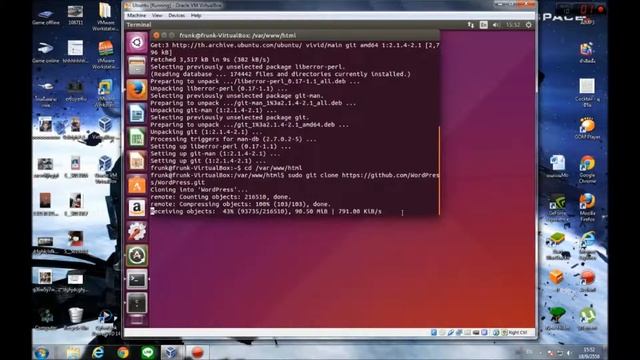Click the Windows taskbar clock
Image resolution: width=640 pixels, height=360 pixels.
point(589,353)
